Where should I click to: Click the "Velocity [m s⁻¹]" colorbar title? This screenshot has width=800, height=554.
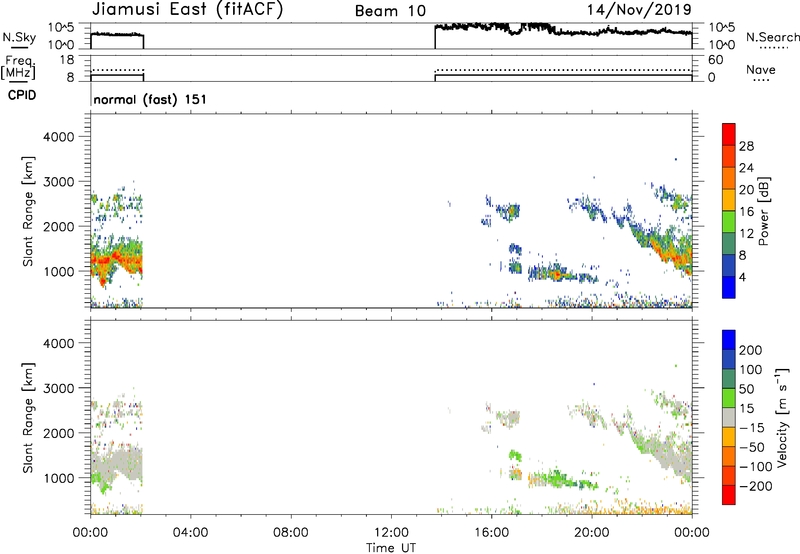[782, 417]
